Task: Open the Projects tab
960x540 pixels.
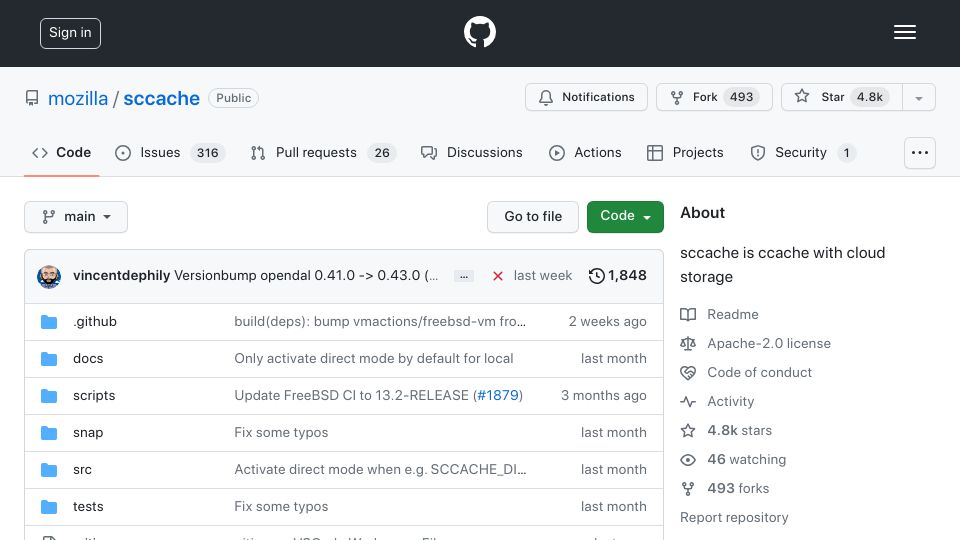Action: (x=685, y=152)
